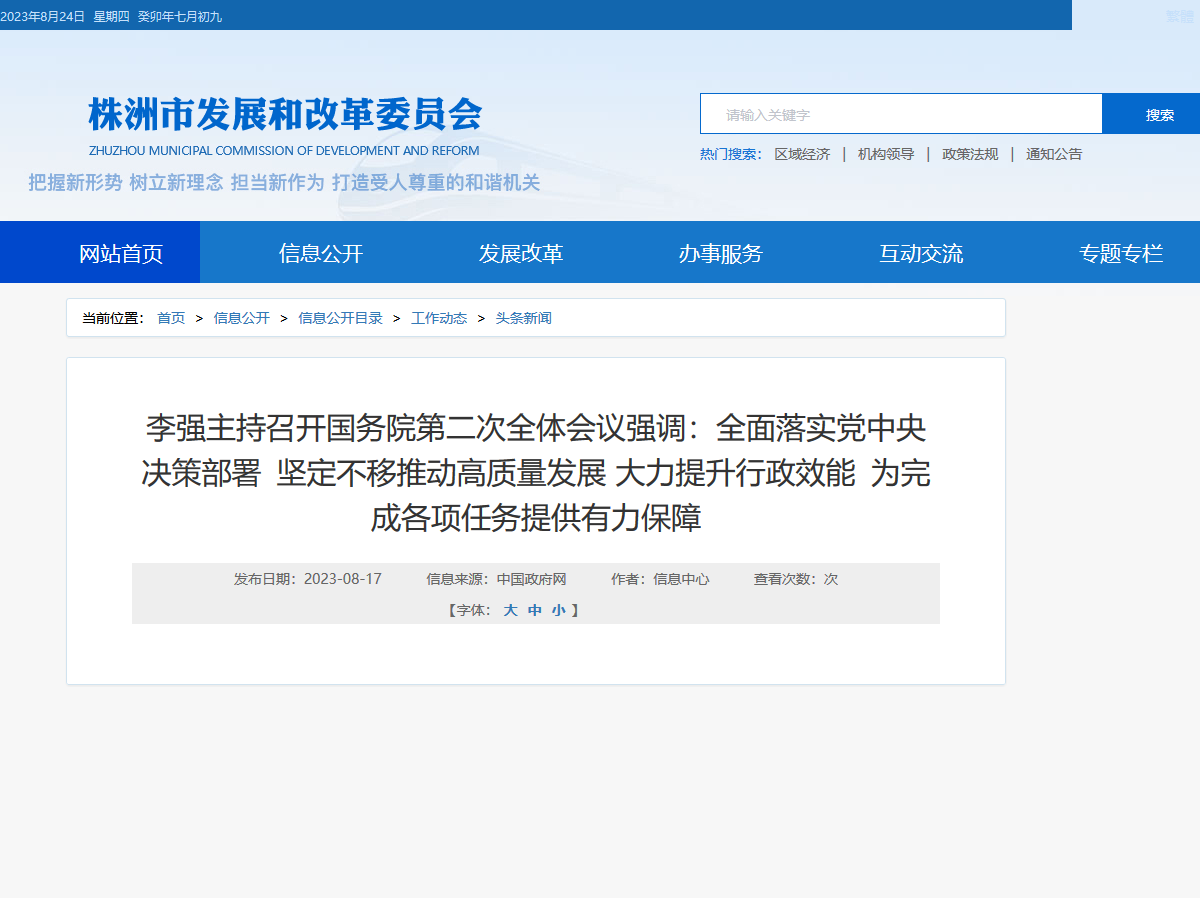The height and width of the screenshot is (898, 1200).
Task: Click 工作动态 in the breadcrumb
Action: tap(439, 318)
